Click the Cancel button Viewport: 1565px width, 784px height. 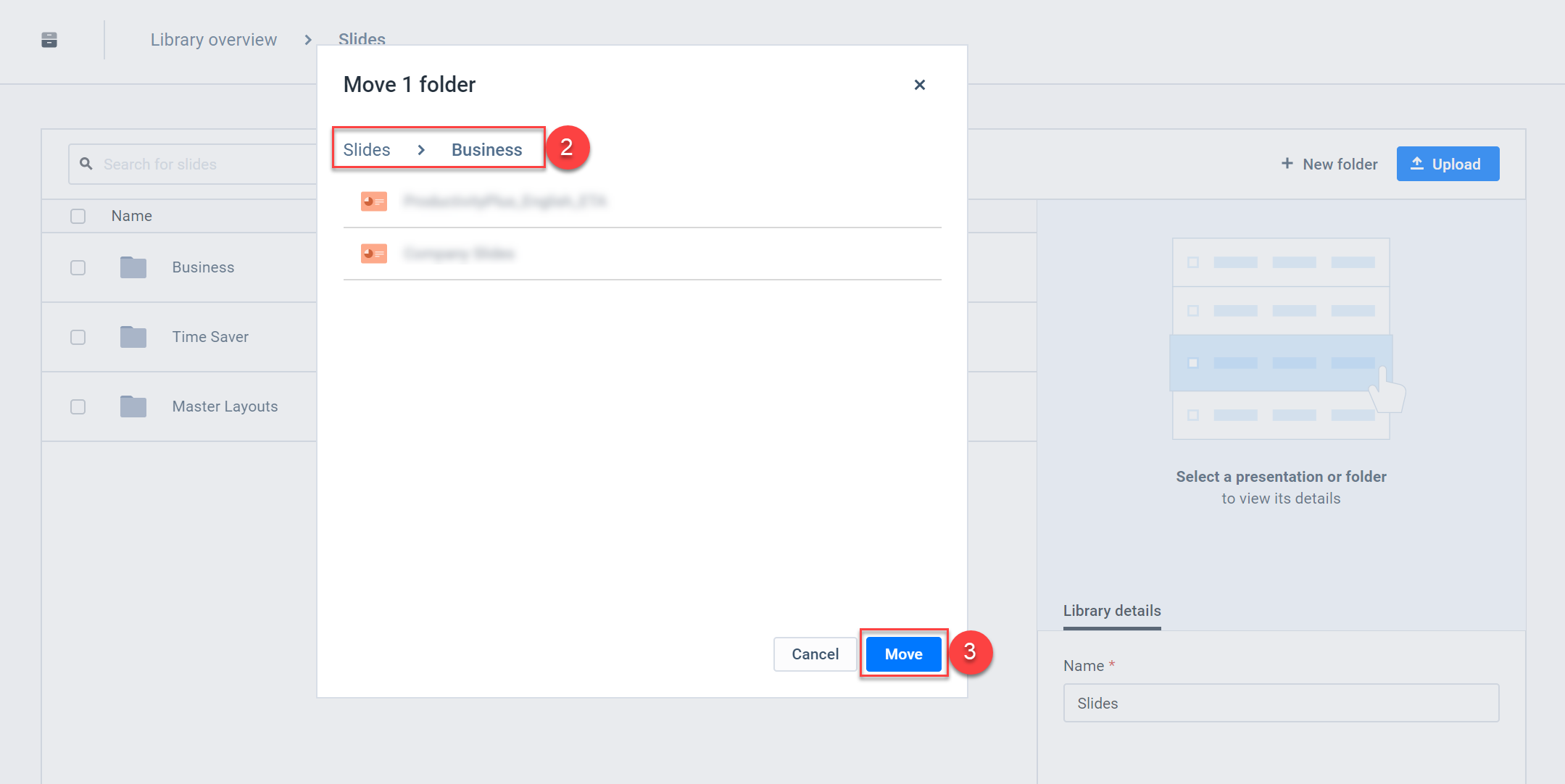pos(815,654)
